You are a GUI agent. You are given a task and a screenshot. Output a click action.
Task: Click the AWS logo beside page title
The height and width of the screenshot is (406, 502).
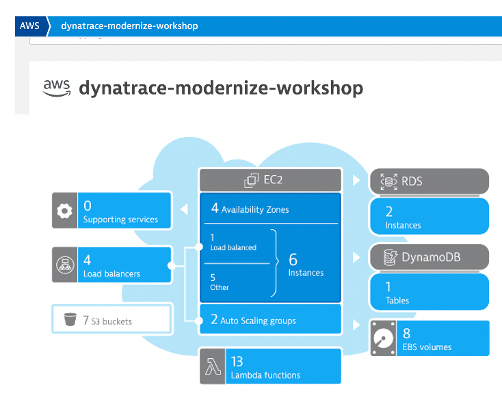point(57,88)
